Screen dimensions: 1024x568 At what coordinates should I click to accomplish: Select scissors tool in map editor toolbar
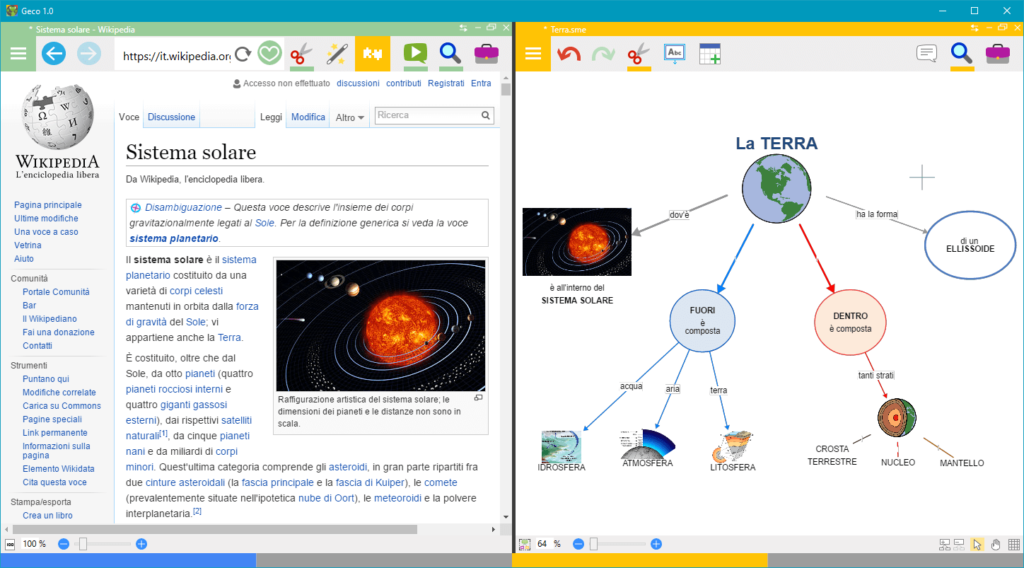pos(639,54)
